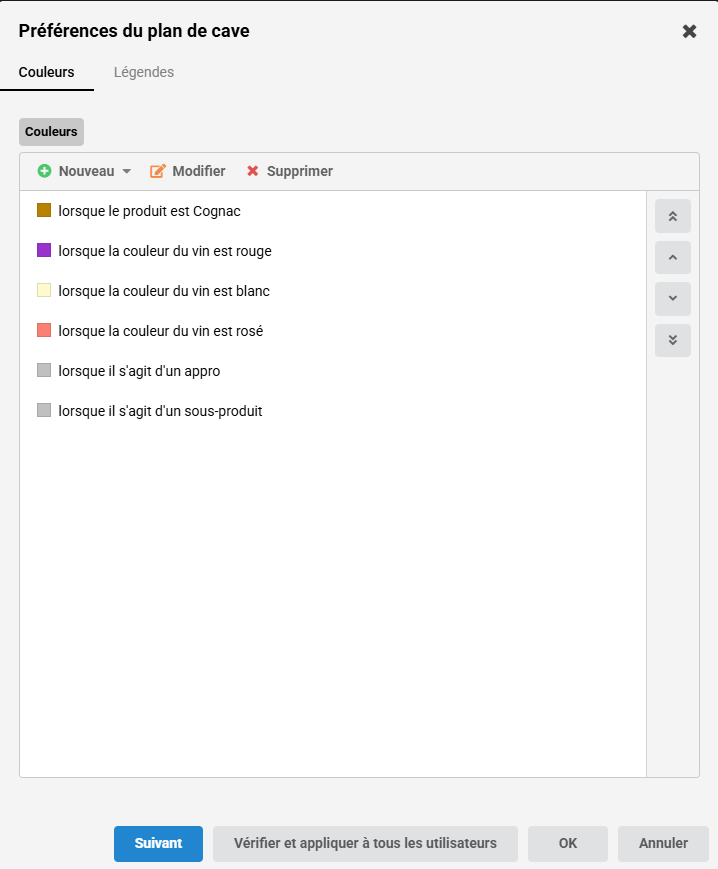Move selected rule to top
The image size is (718, 869).
[x=672, y=217]
